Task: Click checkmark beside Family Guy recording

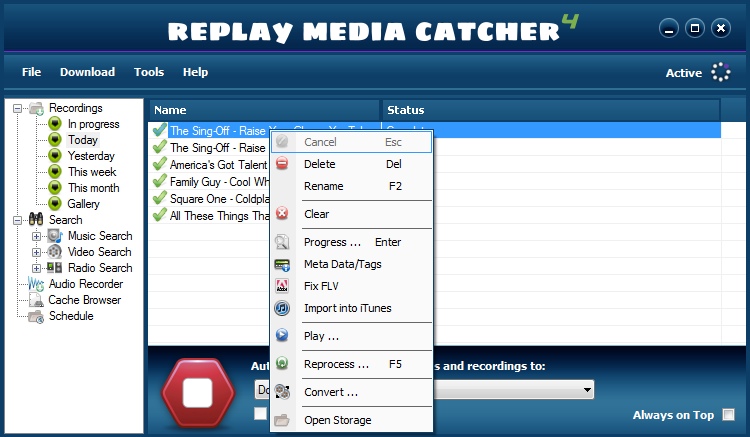Action: click(159, 181)
